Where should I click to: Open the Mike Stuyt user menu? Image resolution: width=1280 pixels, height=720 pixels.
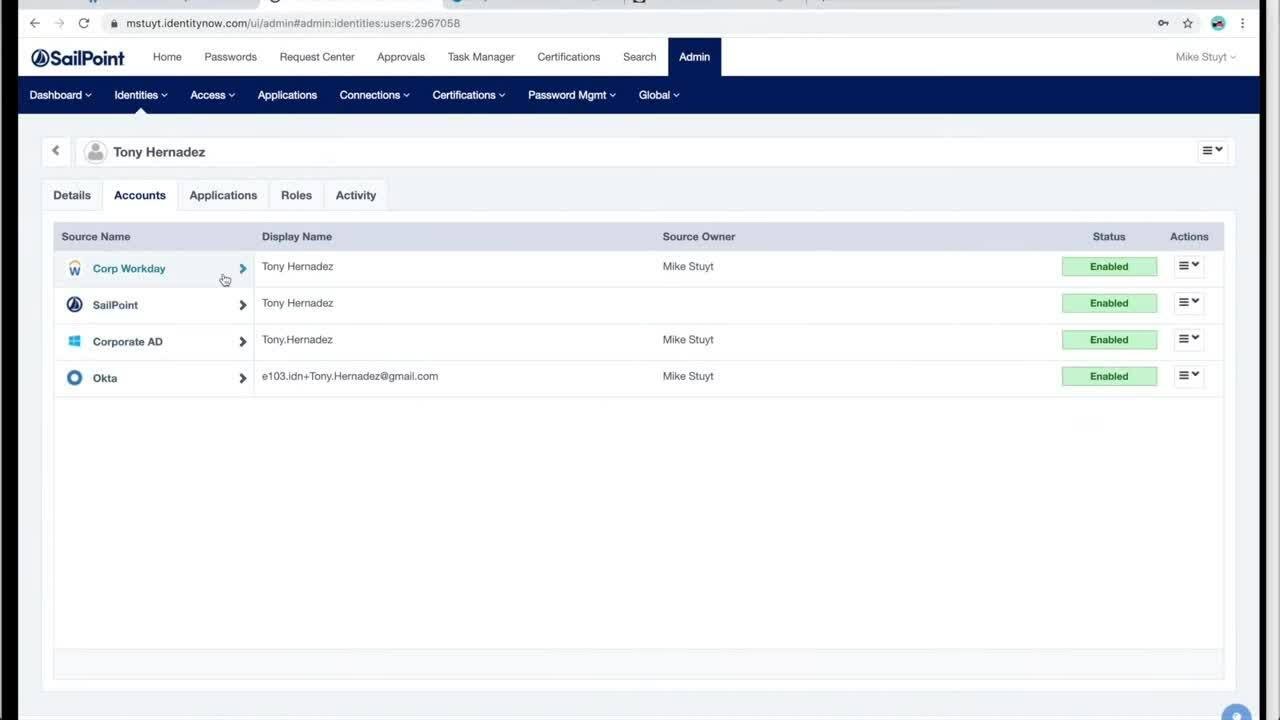1206,57
